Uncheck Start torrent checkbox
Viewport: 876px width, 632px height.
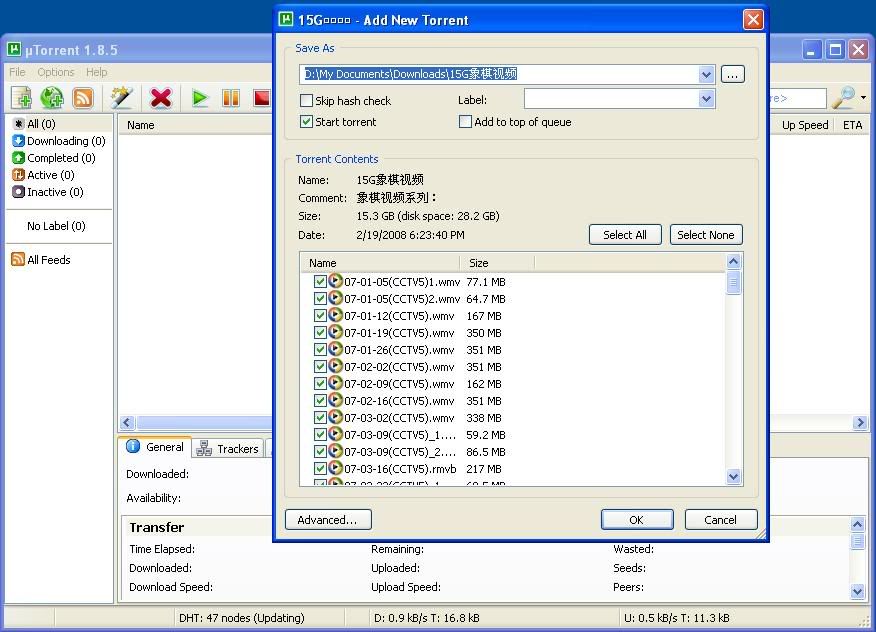click(x=306, y=122)
